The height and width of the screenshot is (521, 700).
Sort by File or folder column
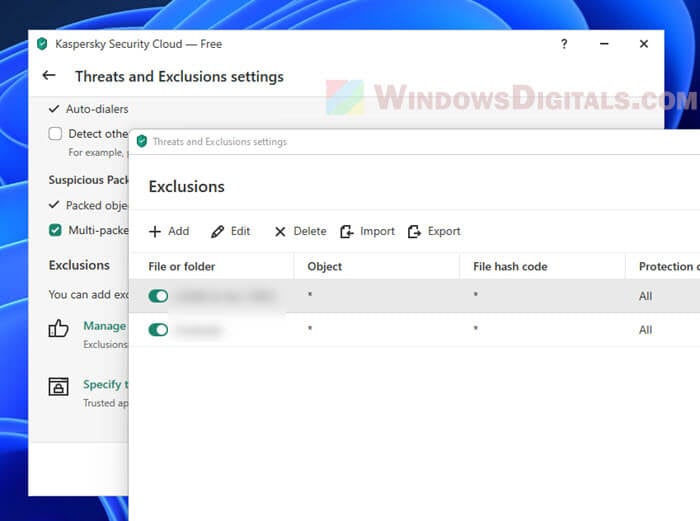[182, 267]
